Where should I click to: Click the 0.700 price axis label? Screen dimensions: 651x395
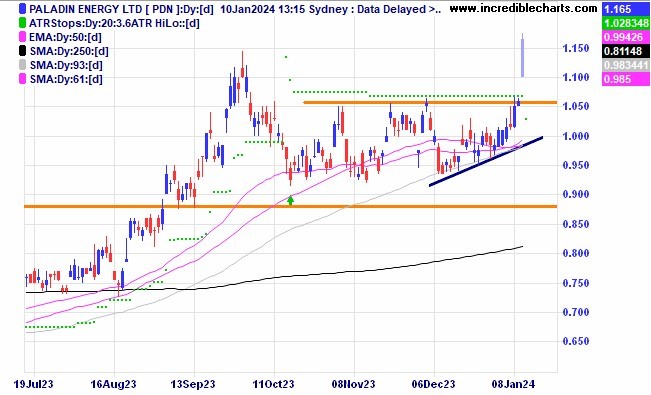(576, 312)
